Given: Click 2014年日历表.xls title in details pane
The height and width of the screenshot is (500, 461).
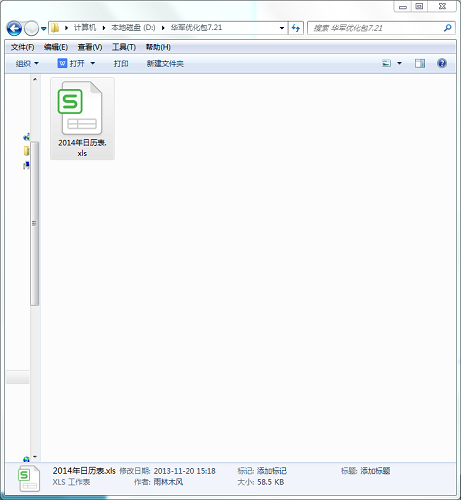Looking at the screenshot, I should (x=84, y=471).
